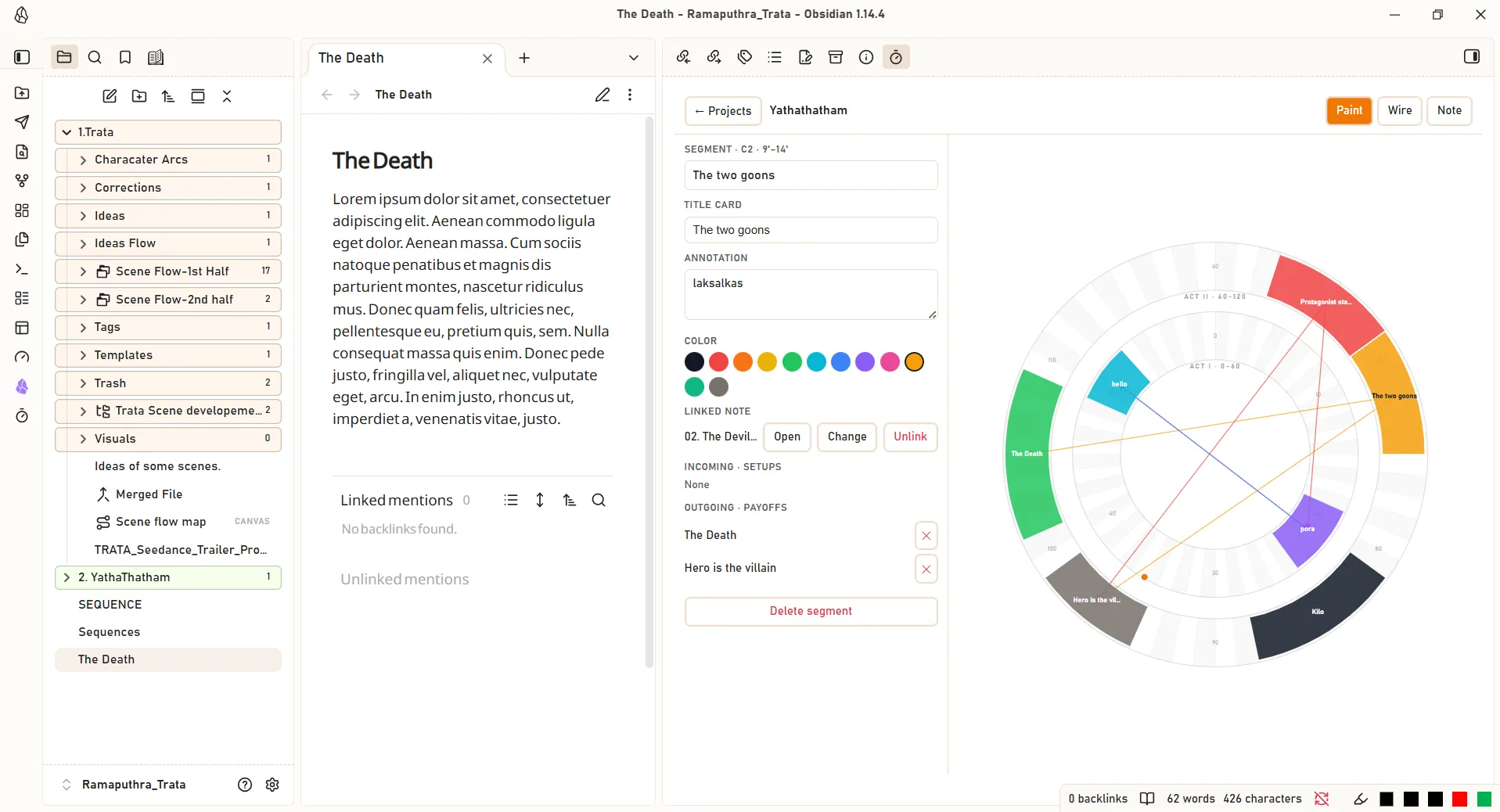Open graph view from ribbon
The width and height of the screenshot is (1500, 812).
coord(22,181)
